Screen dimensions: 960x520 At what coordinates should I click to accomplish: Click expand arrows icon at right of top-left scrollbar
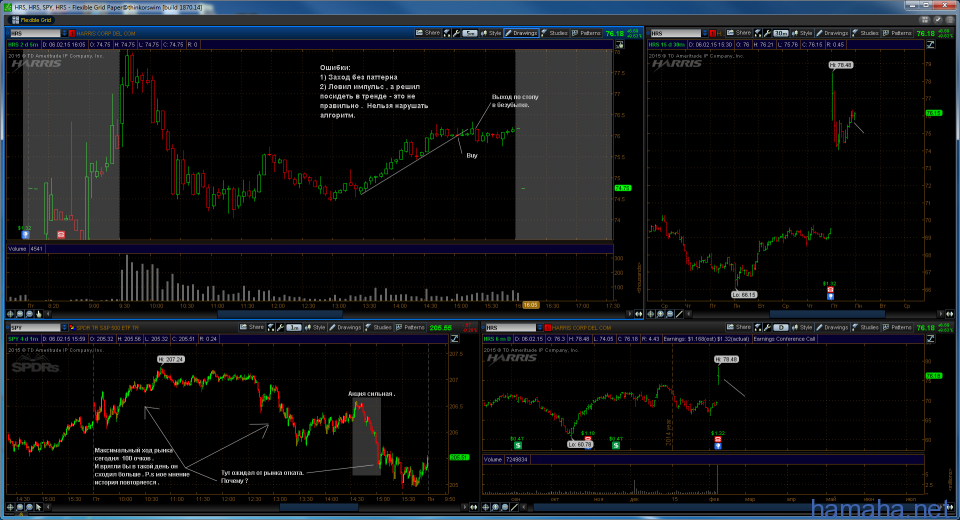[x=639, y=314]
